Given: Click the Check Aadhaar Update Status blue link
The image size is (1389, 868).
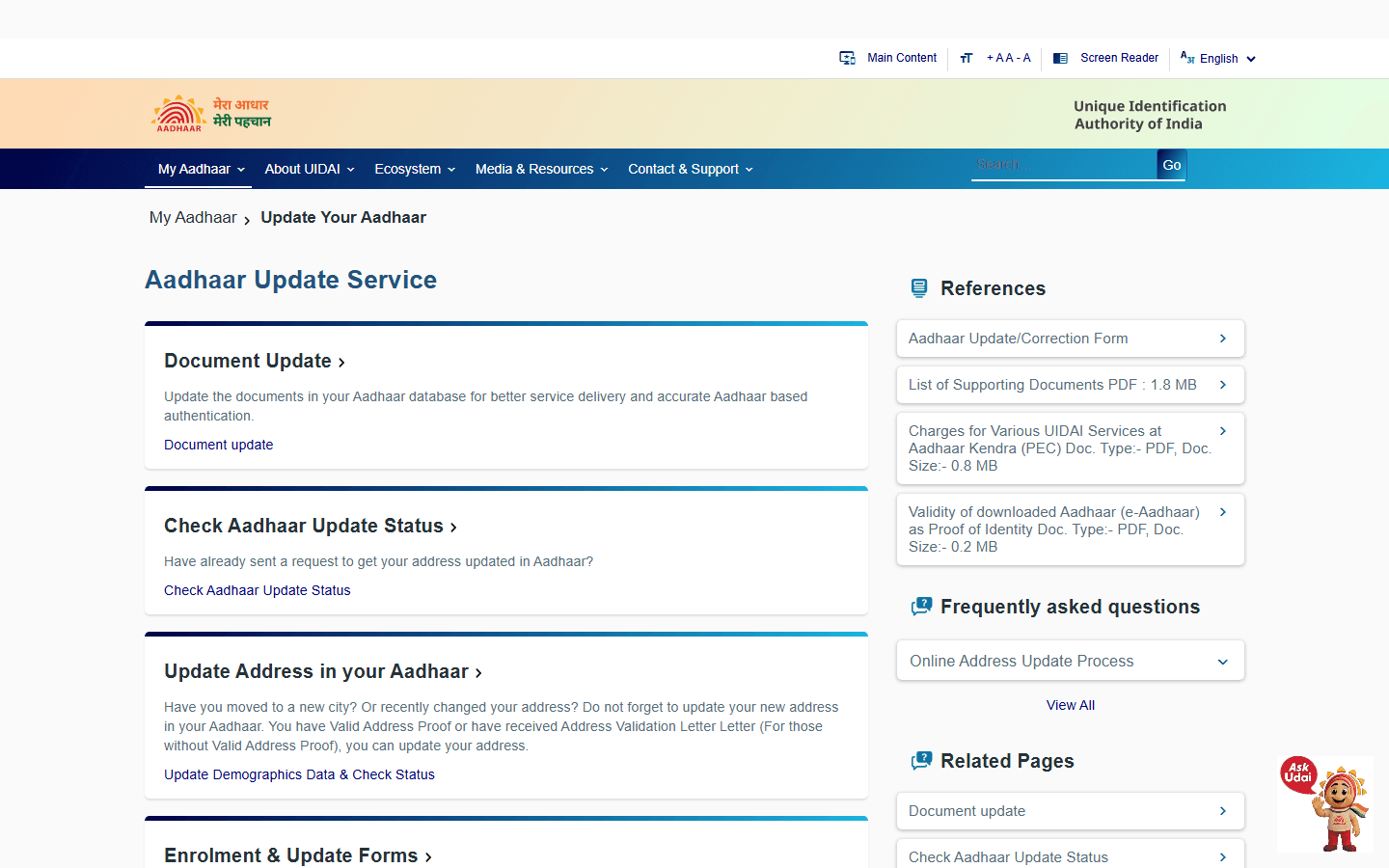Looking at the screenshot, I should (257, 590).
